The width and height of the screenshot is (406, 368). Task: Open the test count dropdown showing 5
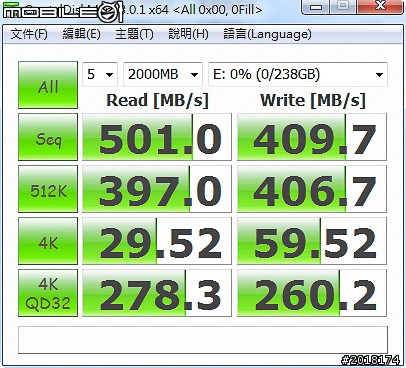[100, 74]
